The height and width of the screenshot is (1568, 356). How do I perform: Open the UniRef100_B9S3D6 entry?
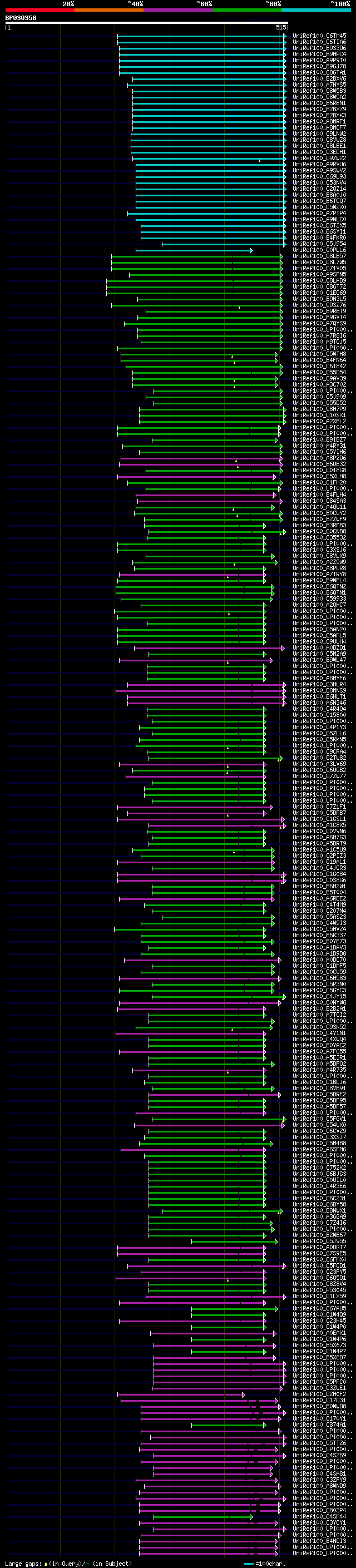pyautogui.click(x=319, y=48)
